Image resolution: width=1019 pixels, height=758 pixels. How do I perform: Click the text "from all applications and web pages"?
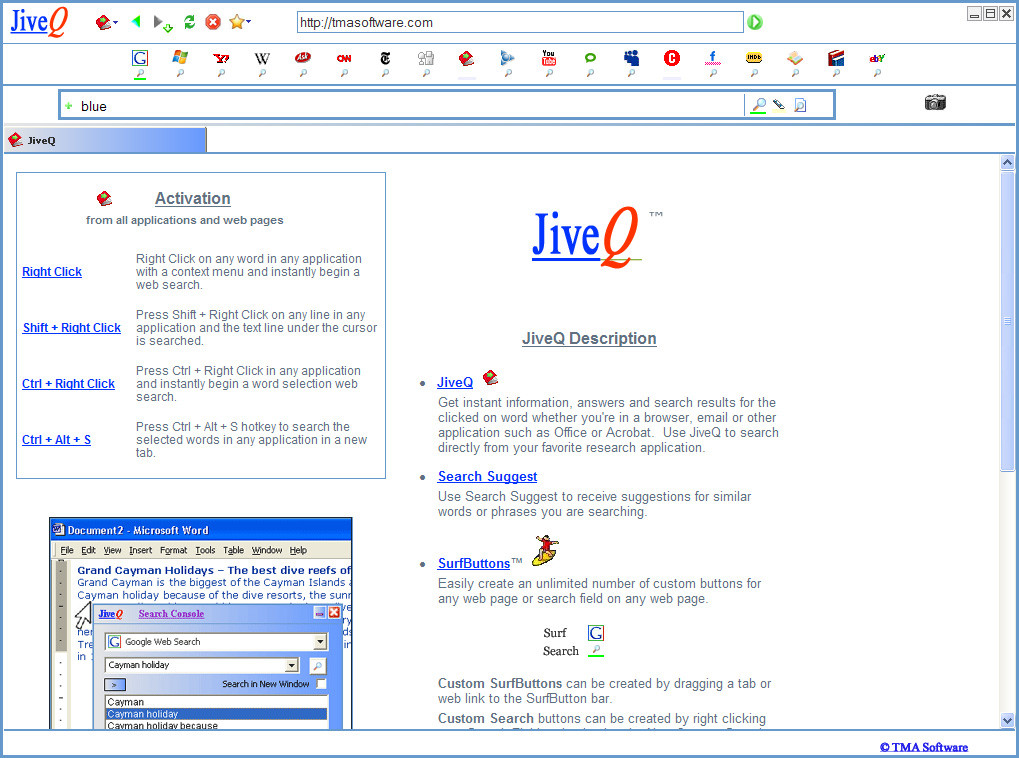tap(185, 220)
